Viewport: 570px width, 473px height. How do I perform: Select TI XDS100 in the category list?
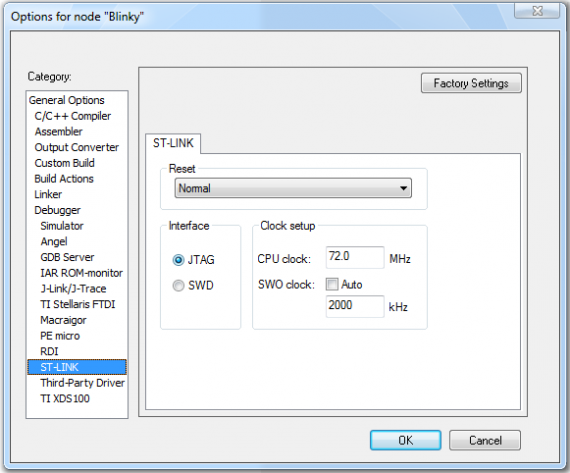(65, 398)
